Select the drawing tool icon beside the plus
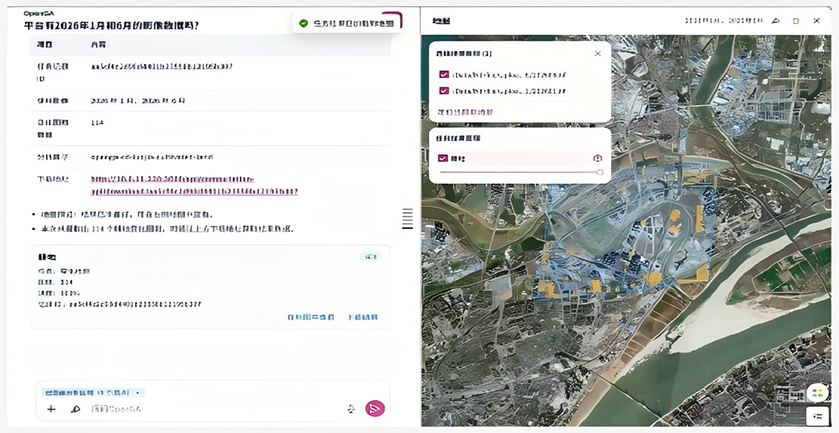Screen dimensions: 839x433 (x=75, y=409)
